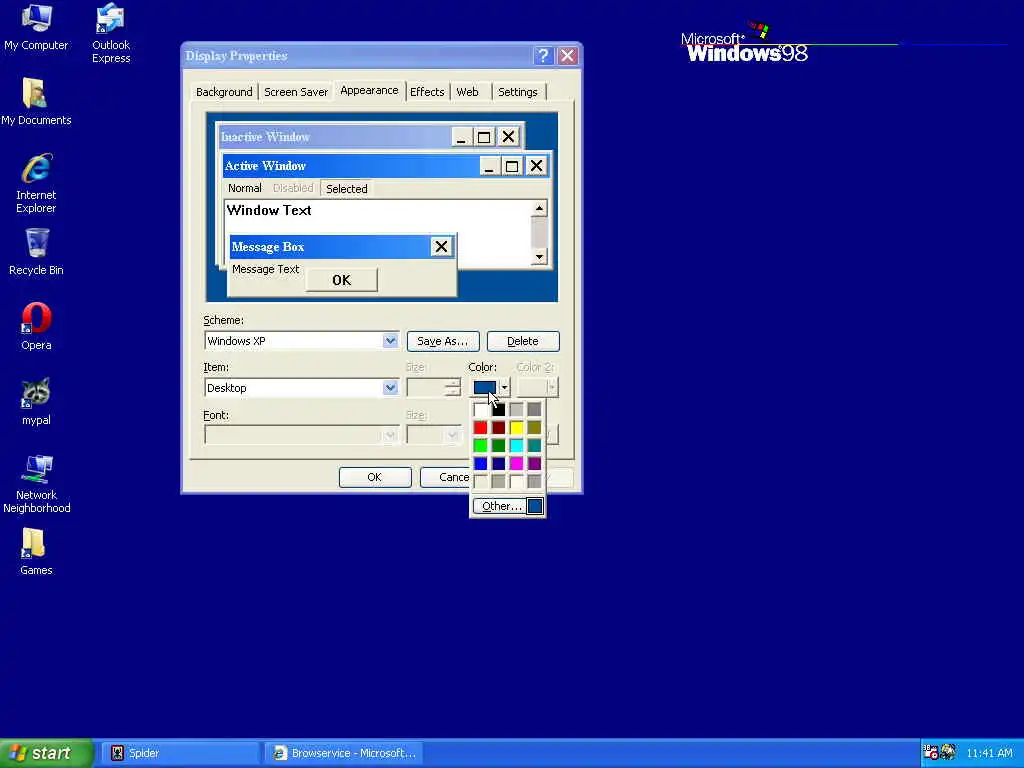Pick the black color swatch
Viewport: 1024px width, 768px height.
click(x=498, y=410)
